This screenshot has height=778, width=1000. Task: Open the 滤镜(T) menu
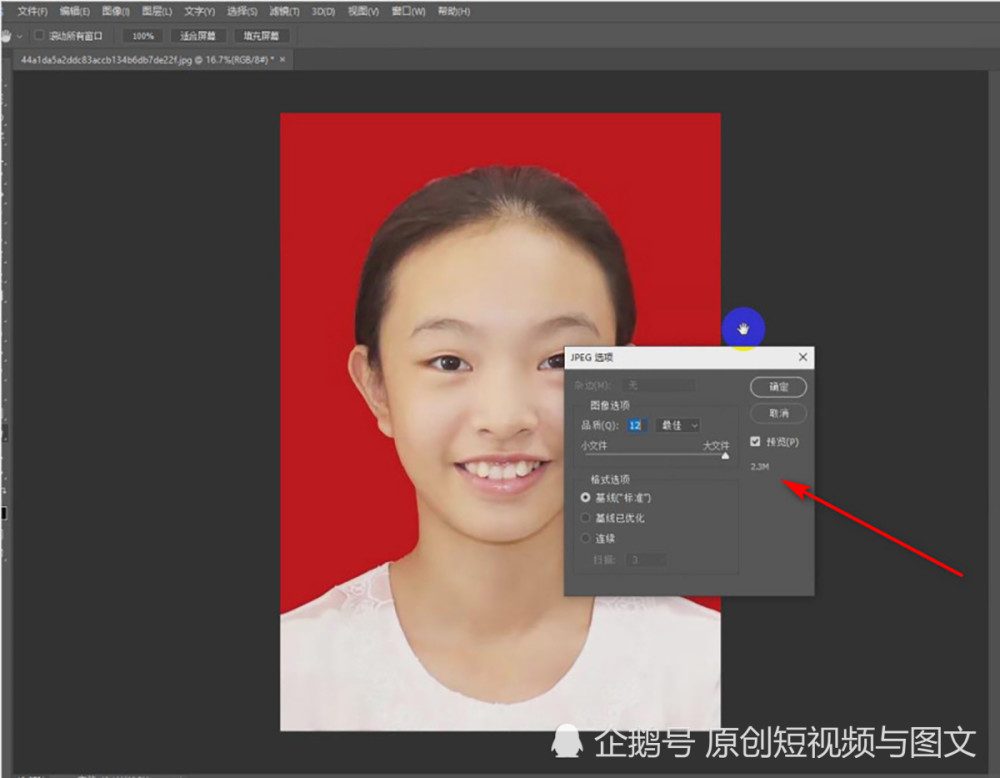click(284, 11)
